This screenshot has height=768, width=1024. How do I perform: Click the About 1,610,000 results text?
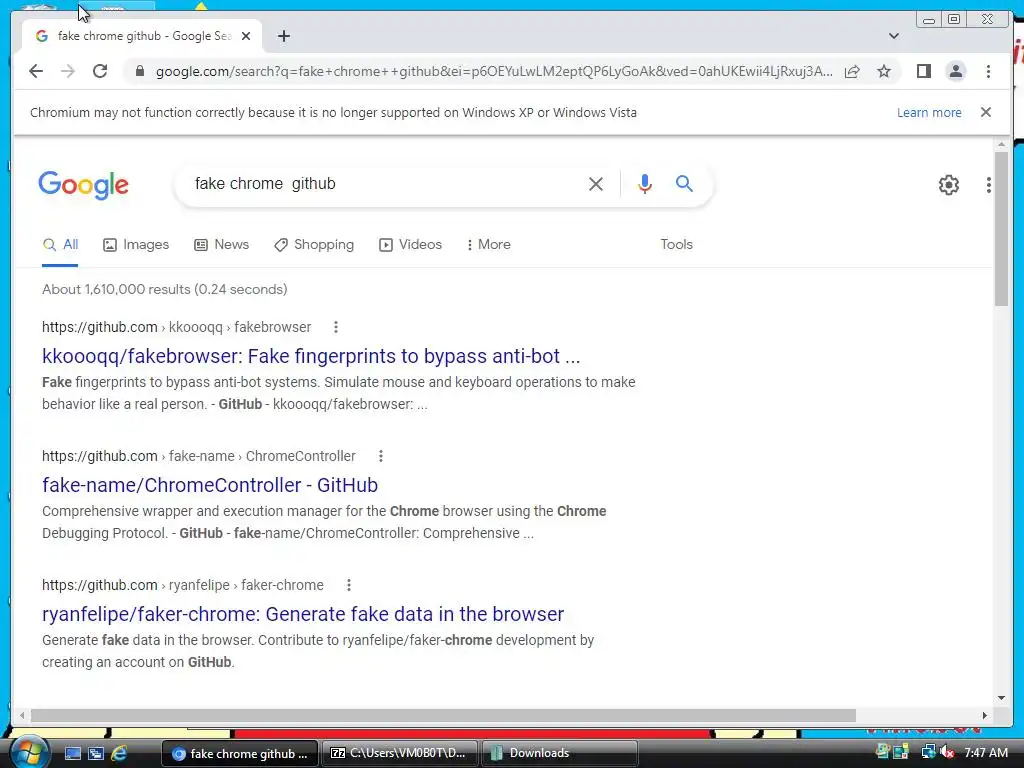(x=165, y=289)
